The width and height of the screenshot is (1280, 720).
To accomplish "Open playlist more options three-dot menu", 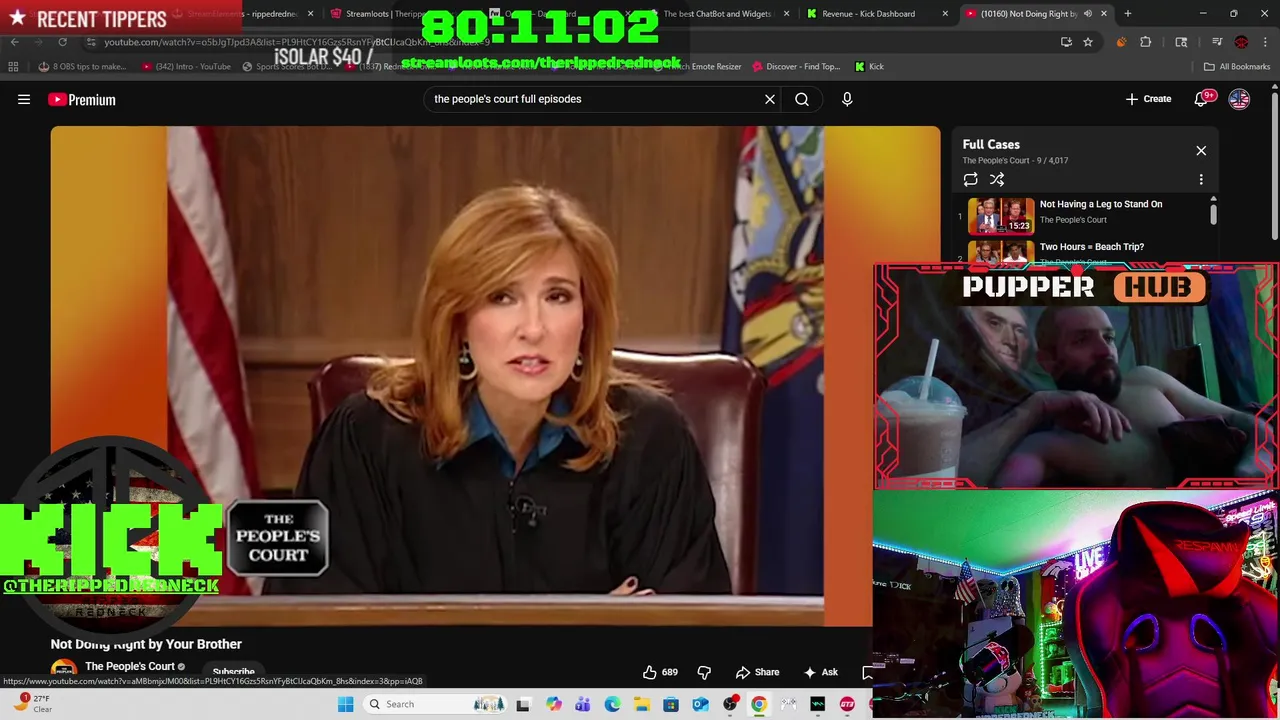I will [1201, 180].
